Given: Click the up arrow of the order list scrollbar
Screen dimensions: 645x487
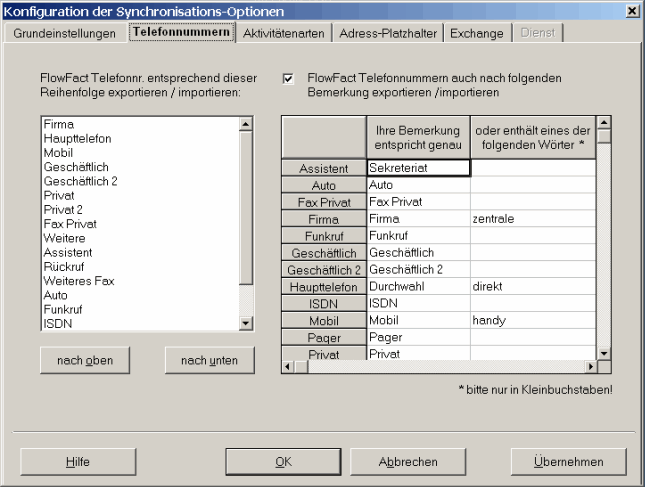Looking at the screenshot, I should (x=246, y=124).
